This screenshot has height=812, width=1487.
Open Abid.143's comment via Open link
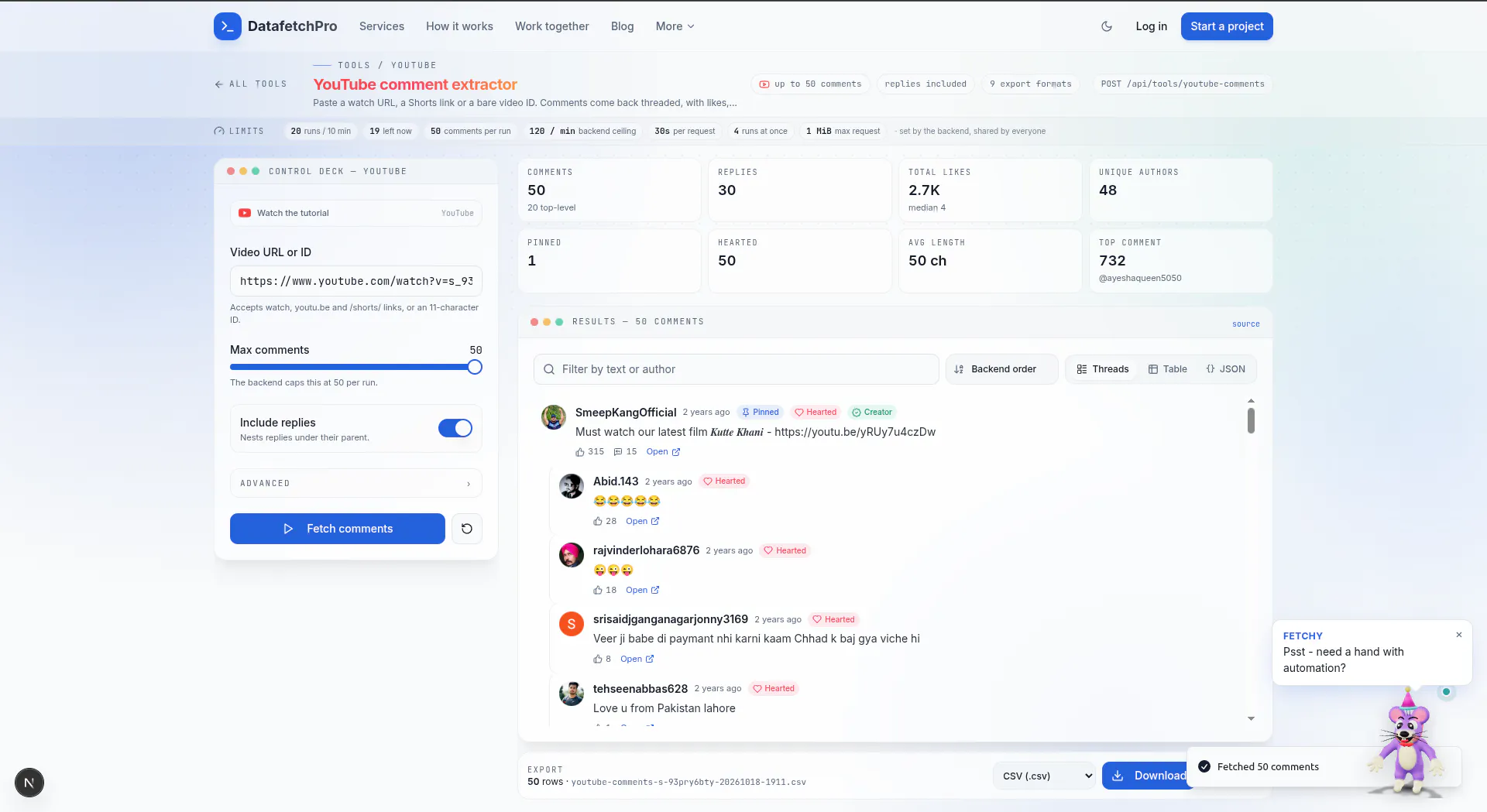(643, 522)
